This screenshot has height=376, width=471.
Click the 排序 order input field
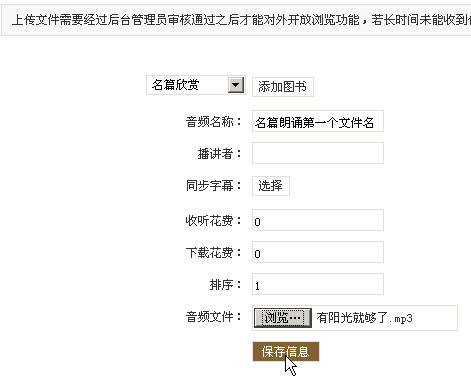pos(318,284)
